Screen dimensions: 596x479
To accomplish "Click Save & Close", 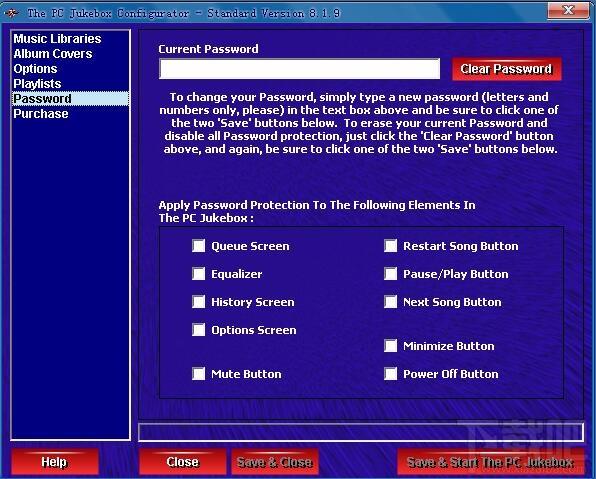I will 275,462.
